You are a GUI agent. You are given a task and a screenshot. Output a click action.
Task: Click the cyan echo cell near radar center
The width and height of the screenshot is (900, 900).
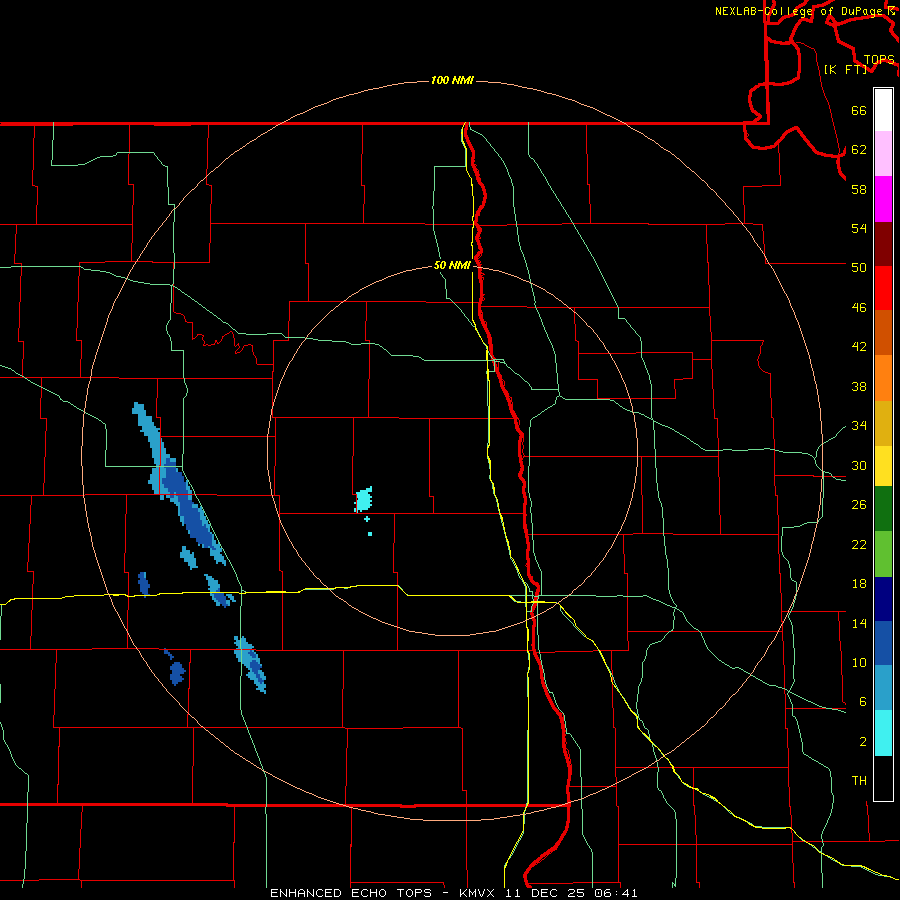coord(364,499)
